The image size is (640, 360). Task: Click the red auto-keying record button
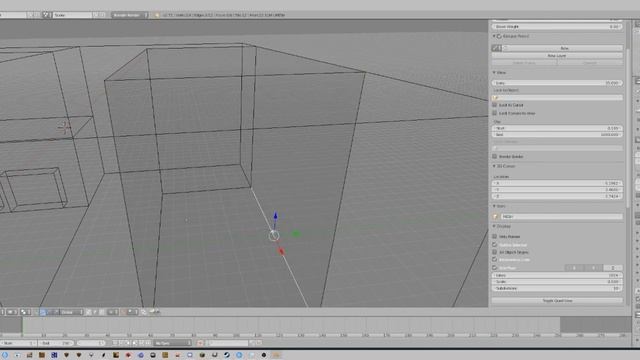(200, 343)
